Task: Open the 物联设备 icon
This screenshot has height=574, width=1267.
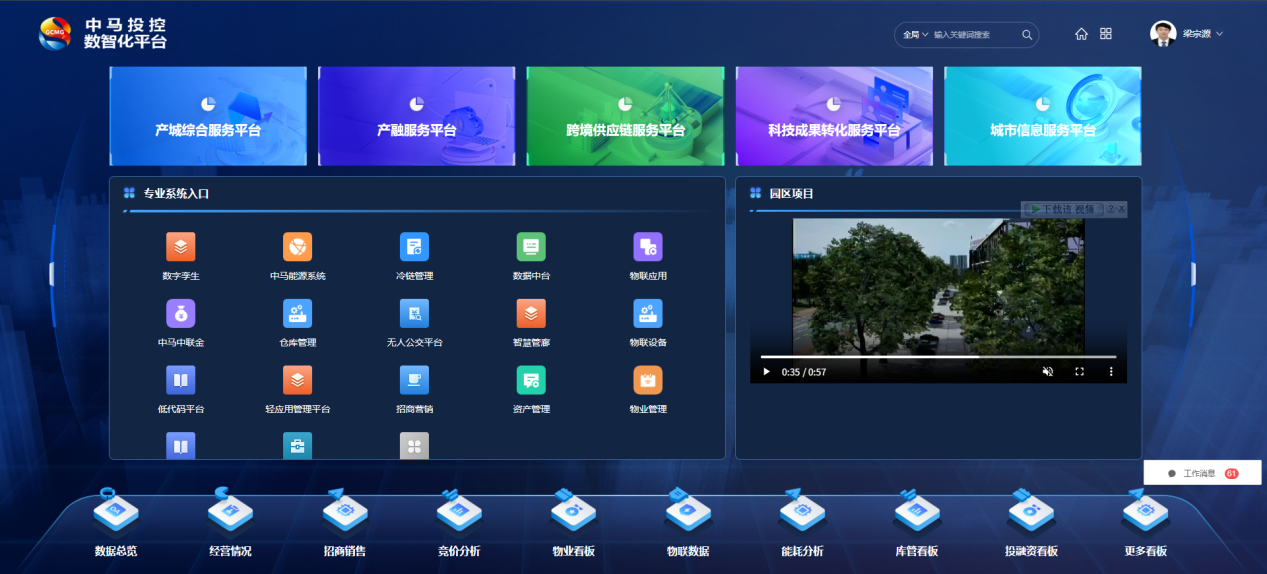Action: (648, 313)
